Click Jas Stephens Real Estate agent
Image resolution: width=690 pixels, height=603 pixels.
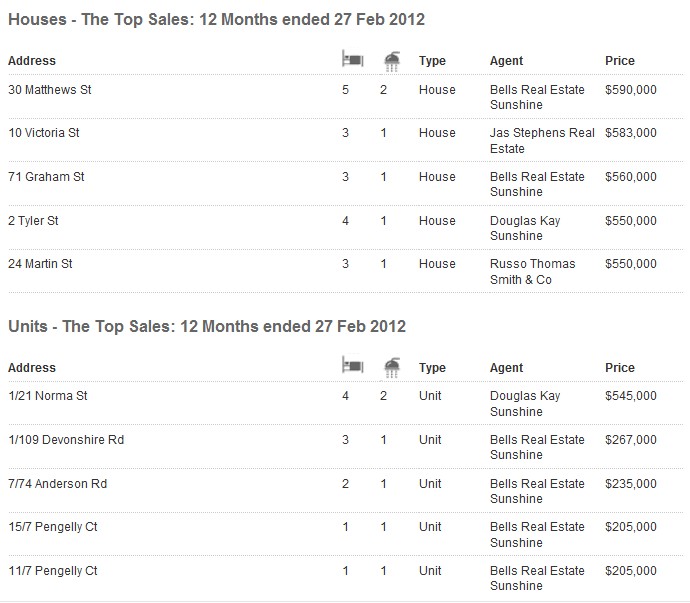coord(542,141)
